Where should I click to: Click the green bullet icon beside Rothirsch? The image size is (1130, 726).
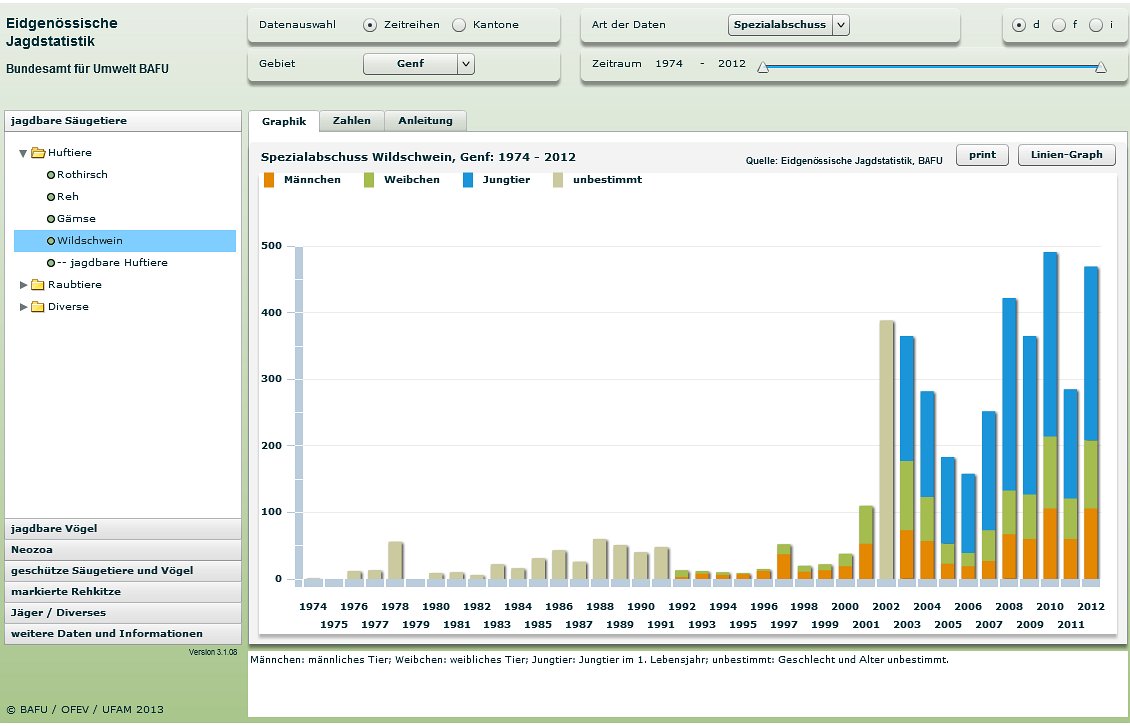point(51,175)
